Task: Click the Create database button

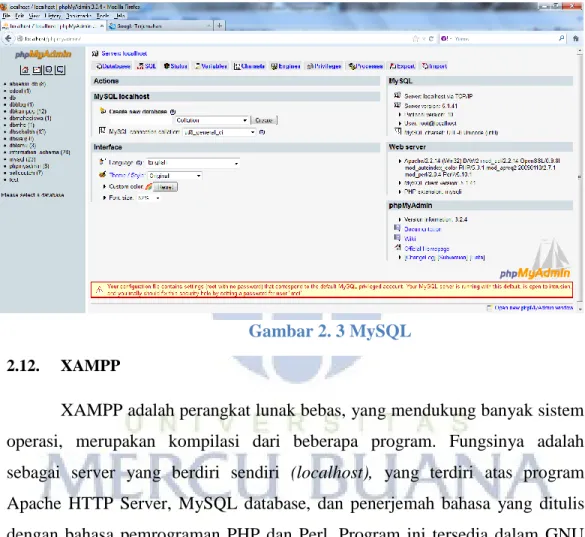Action: 264,121
